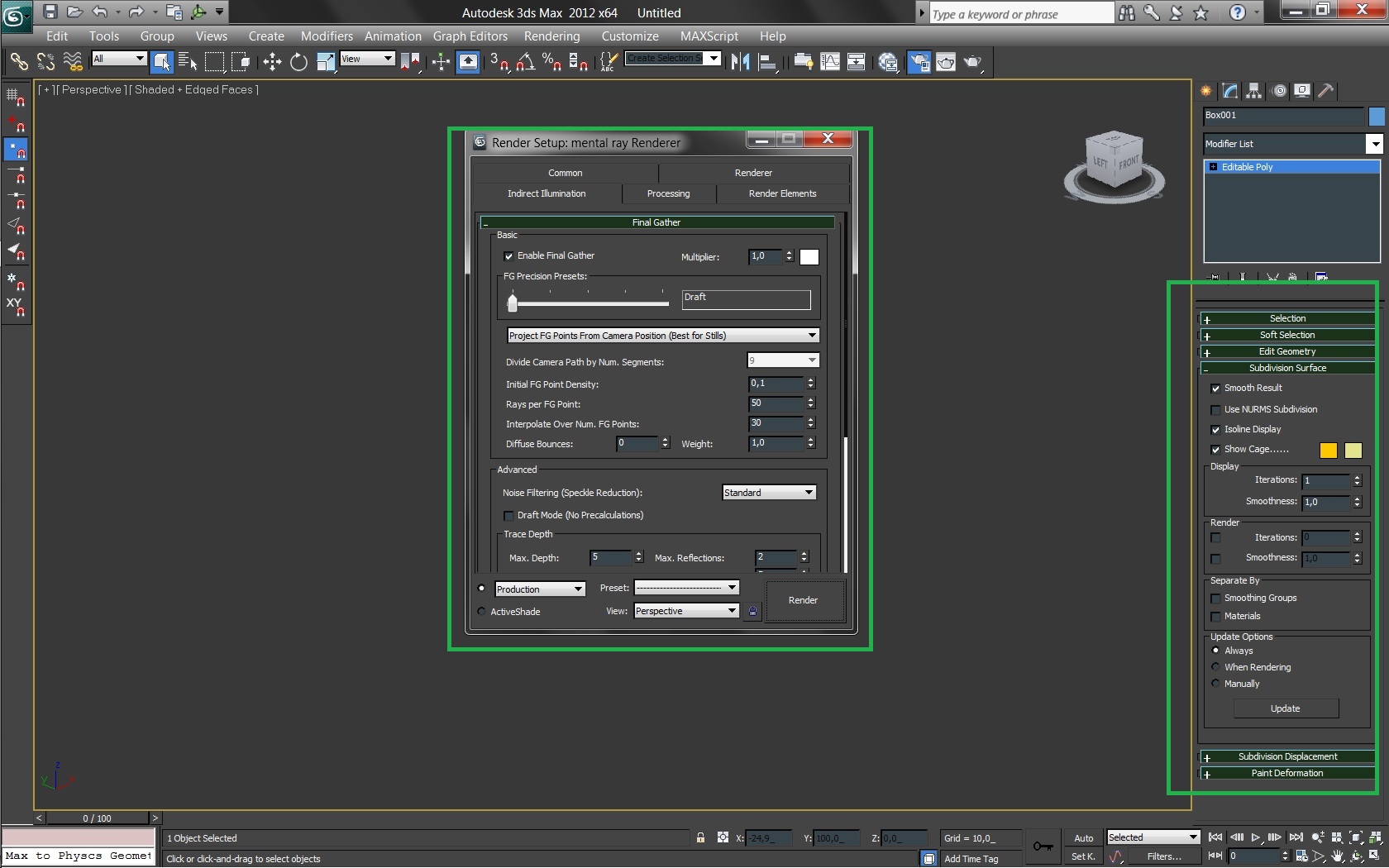Open the Hierarchy panel tab icon
Viewport: 1389px width, 868px height.
coord(1254,91)
